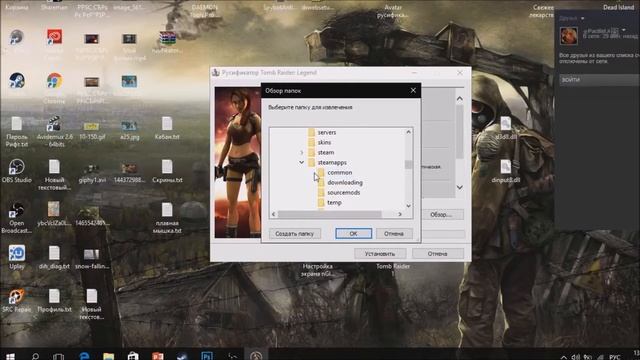Select the Кабан.txt desktop file
The height and width of the screenshot is (360, 640).
click(167, 124)
